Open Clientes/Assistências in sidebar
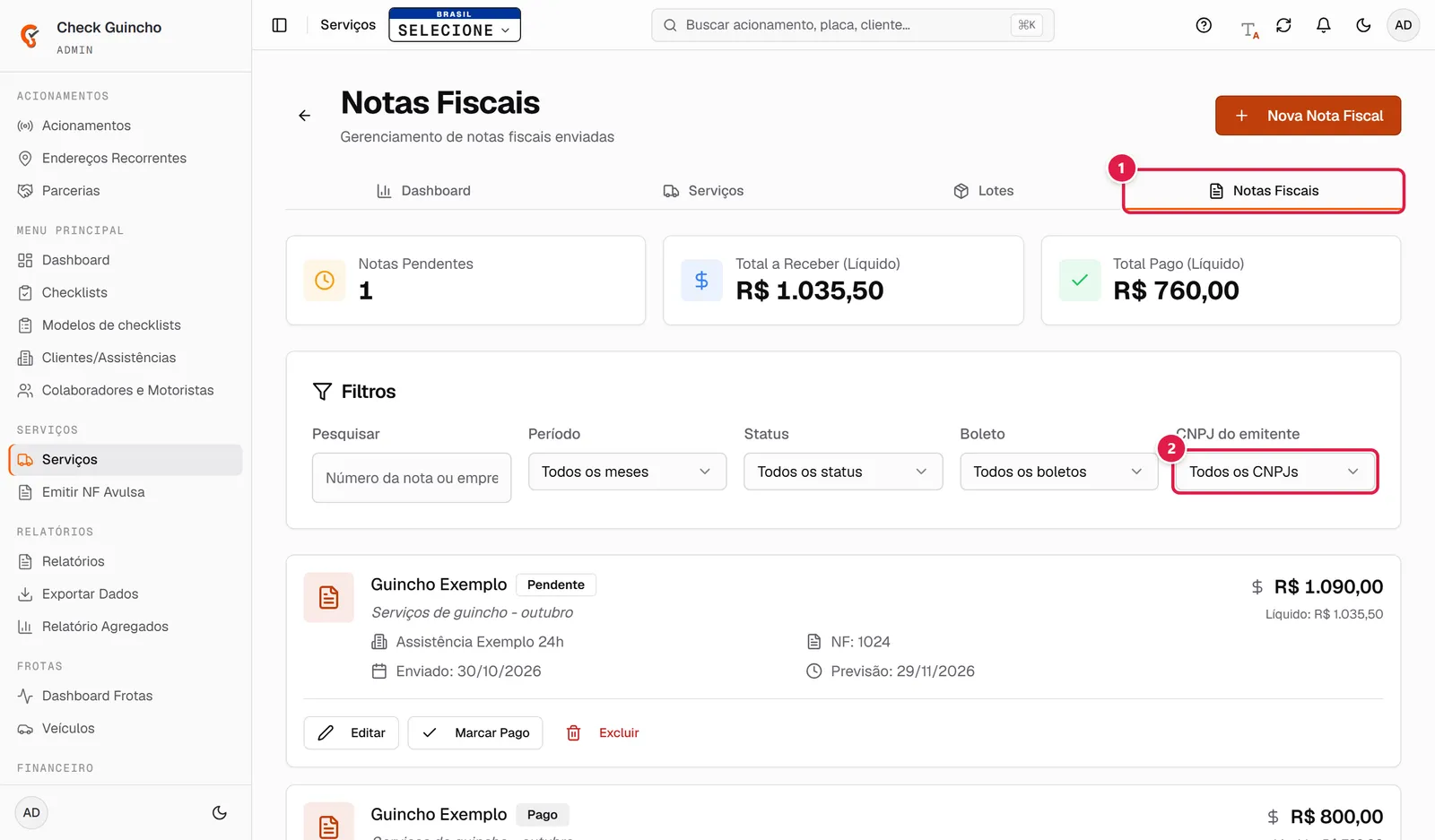The image size is (1435, 840). point(126,358)
